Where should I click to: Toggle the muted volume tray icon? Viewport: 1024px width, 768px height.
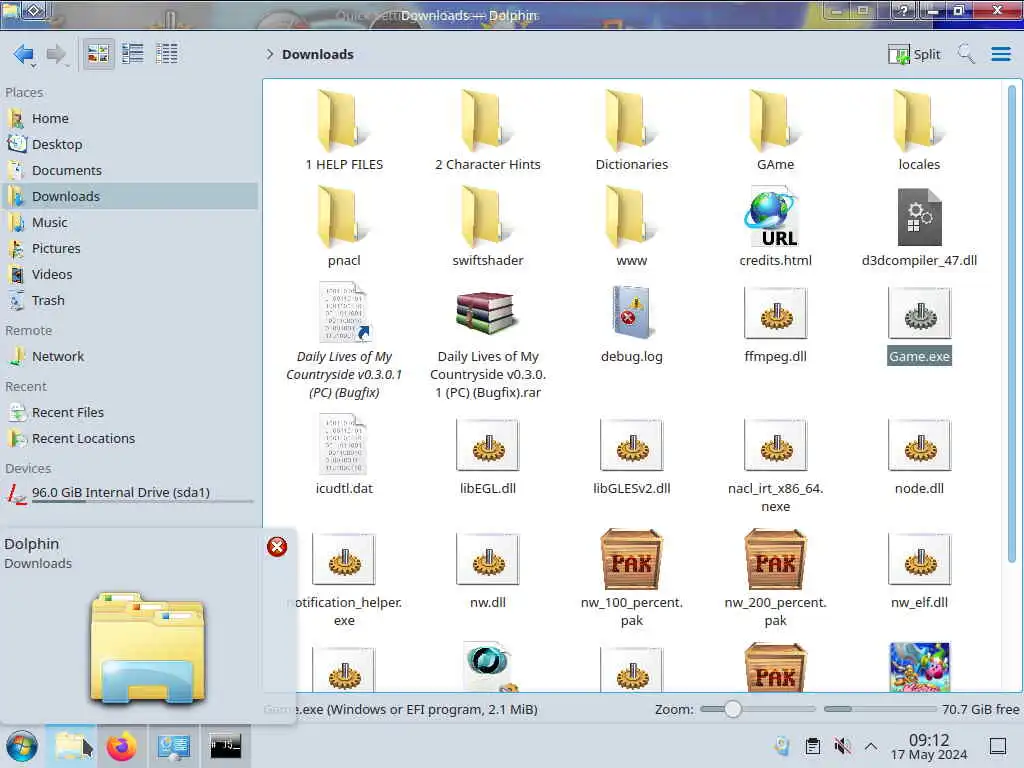tap(842, 746)
